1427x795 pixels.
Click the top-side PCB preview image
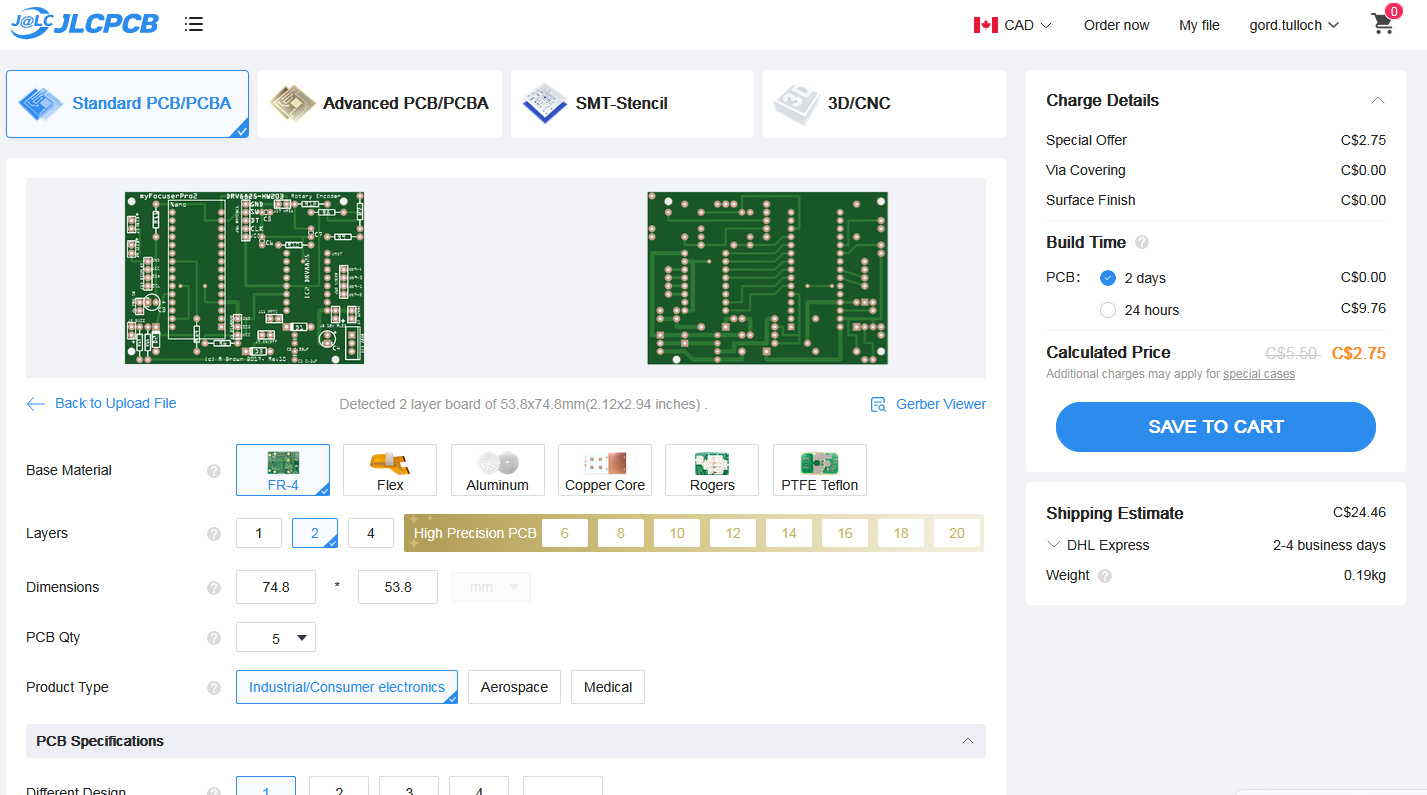pyautogui.click(x=244, y=278)
